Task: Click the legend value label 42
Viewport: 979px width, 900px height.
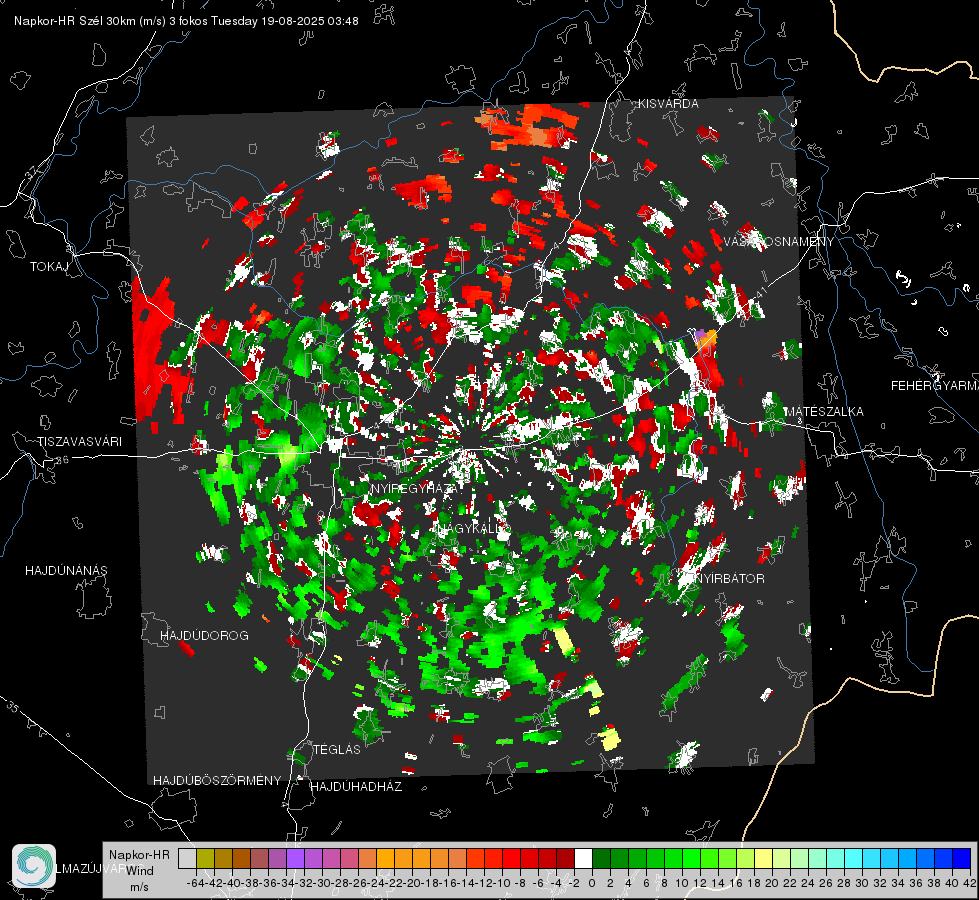Action: click(969, 883)
